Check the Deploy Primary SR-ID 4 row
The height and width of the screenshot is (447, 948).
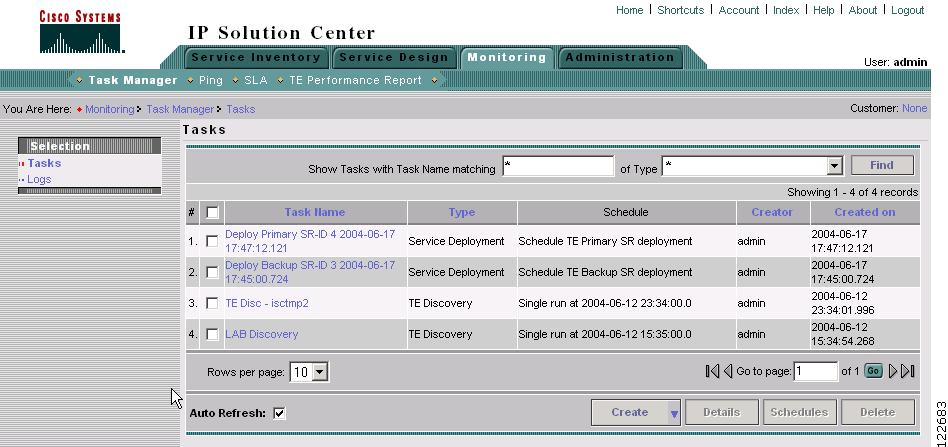[212, 241]
